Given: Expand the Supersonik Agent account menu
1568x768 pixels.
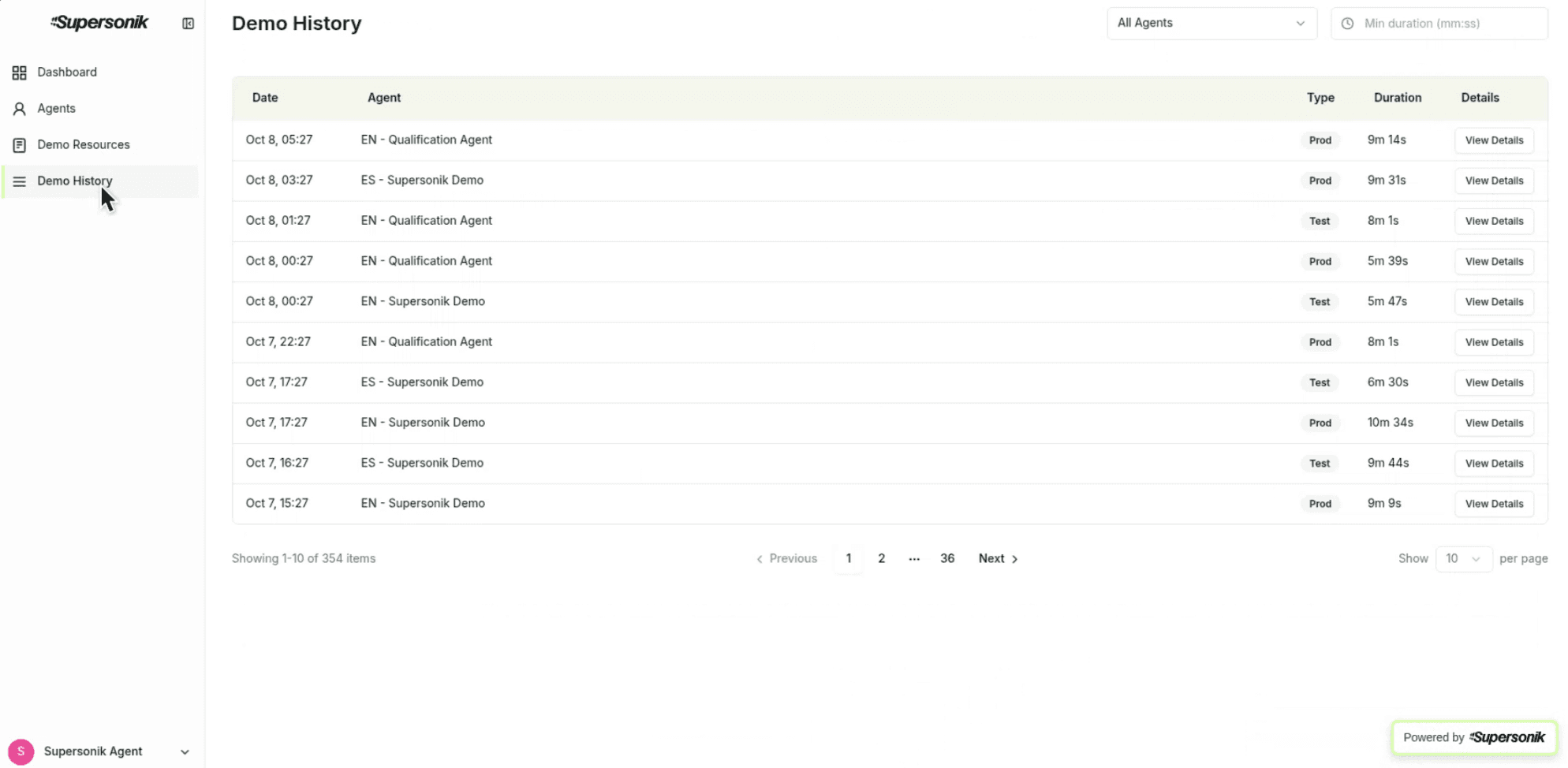Looking at the screenshot, I should pos(100,751).
